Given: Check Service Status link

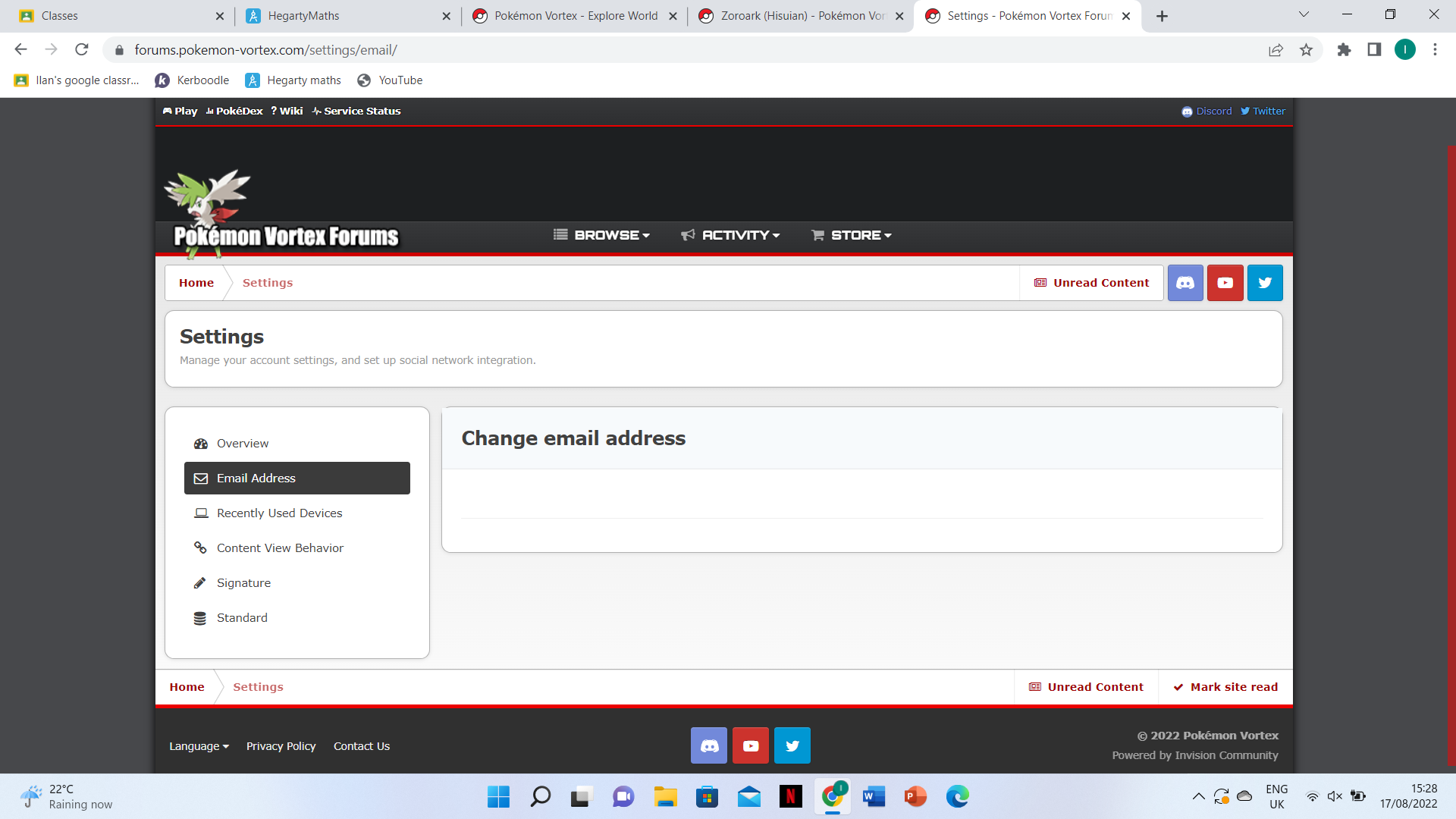Looking at the screenshot, I should pos(356,111).
